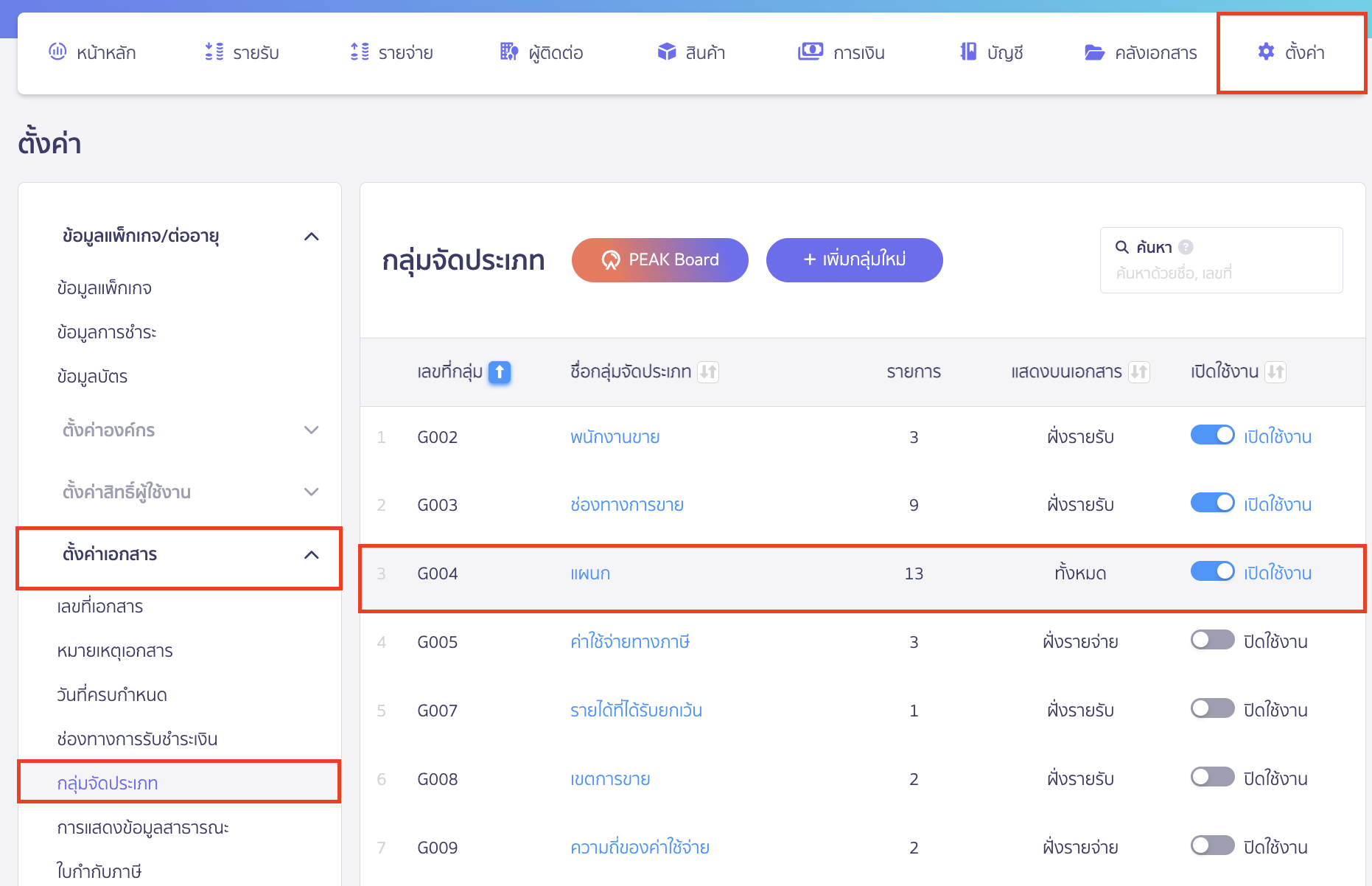Click the home dashboard icon (หน้าหลัก)
This screenshot has height=886, width=1372.
click(57, 52)
